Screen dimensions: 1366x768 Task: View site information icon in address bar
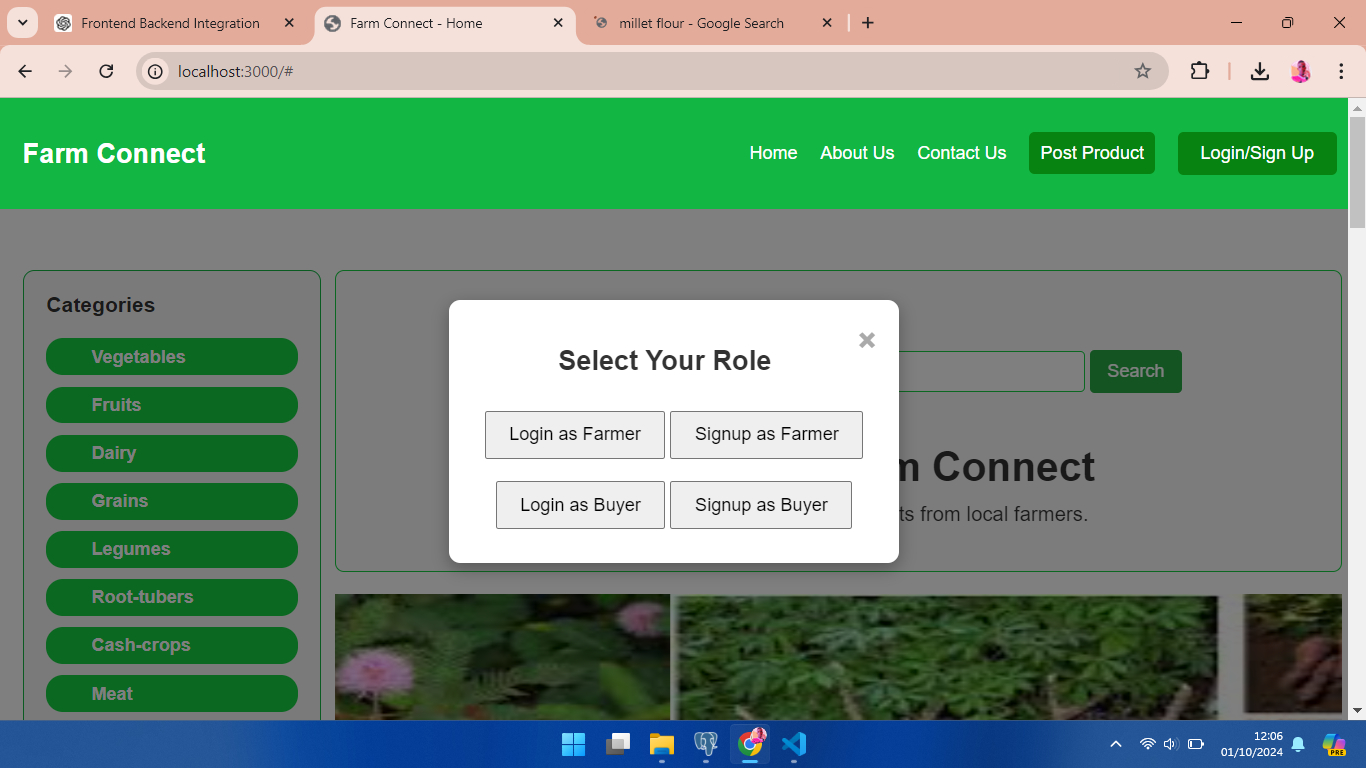155,71
